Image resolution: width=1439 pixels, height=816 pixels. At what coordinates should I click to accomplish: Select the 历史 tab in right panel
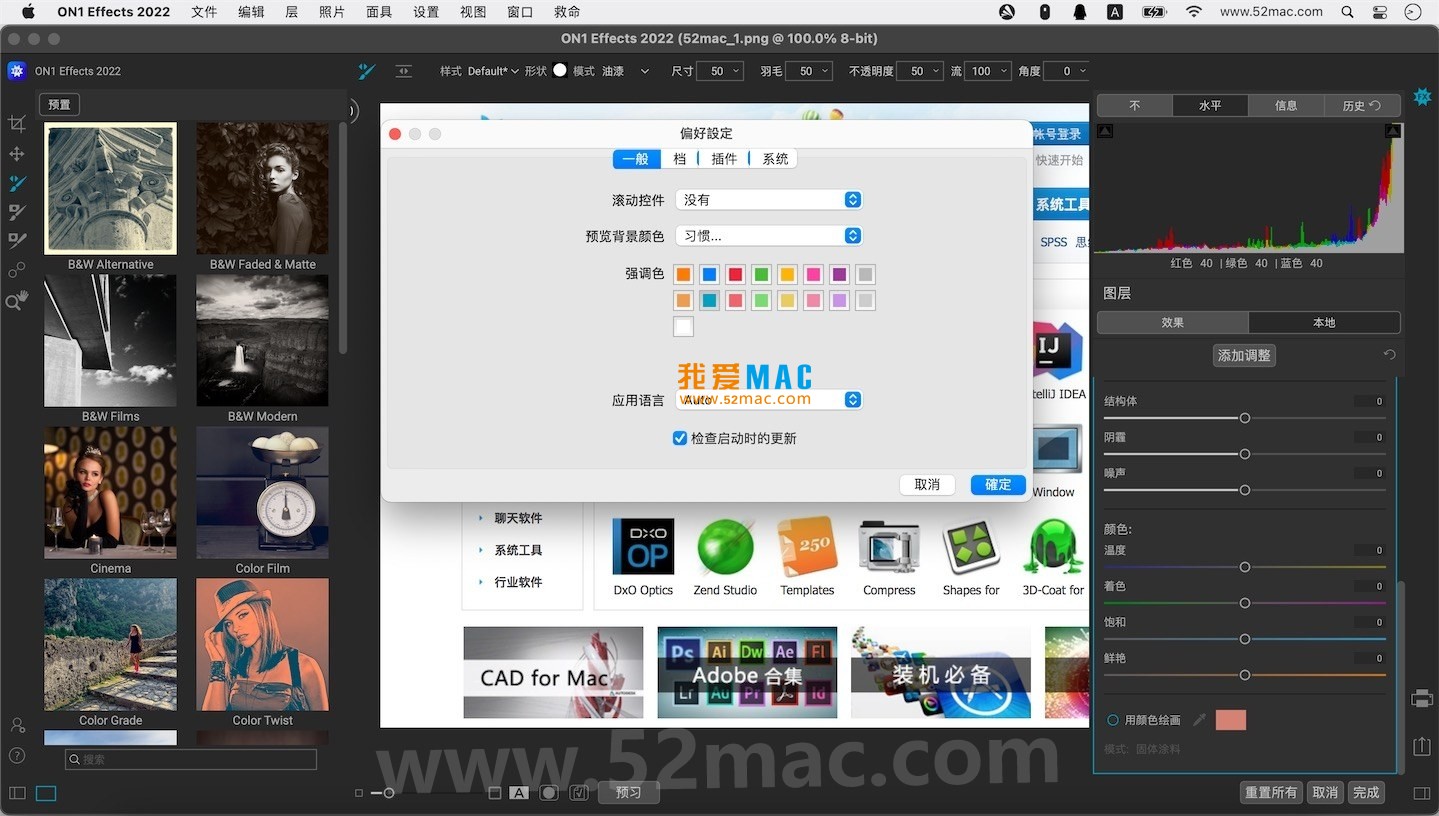pos(1362,105)
